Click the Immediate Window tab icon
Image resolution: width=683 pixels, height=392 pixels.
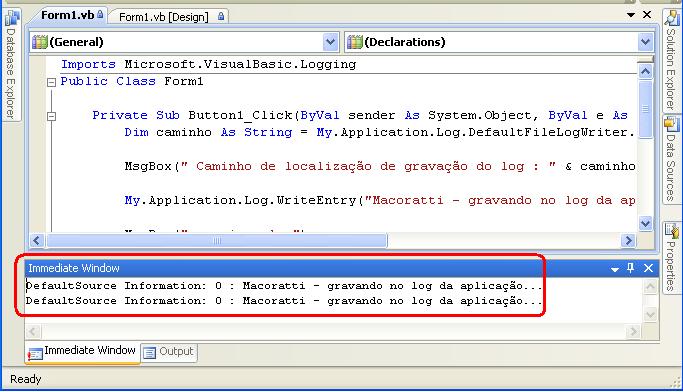click(35, 354)
